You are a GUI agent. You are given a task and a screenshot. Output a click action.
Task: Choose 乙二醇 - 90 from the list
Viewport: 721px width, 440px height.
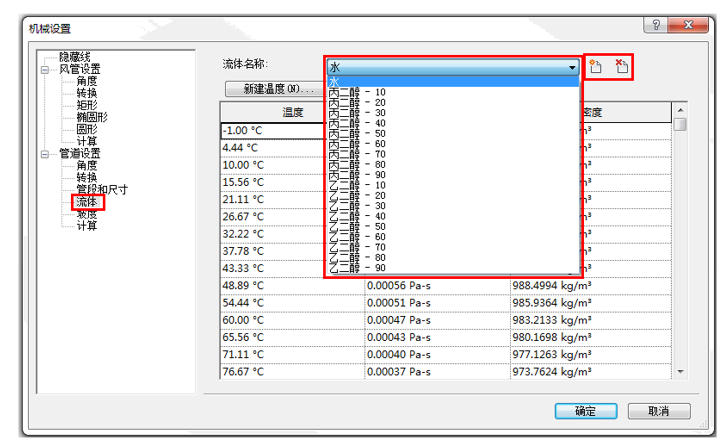pyautogui.click(x=357, y=268)
